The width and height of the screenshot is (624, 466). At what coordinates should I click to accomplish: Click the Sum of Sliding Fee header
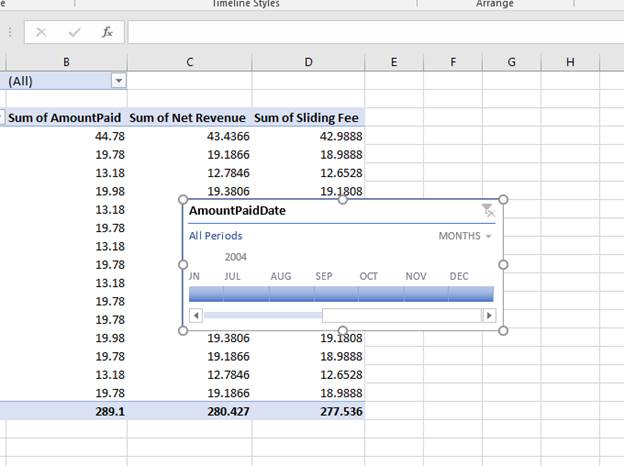pos(306,118)
